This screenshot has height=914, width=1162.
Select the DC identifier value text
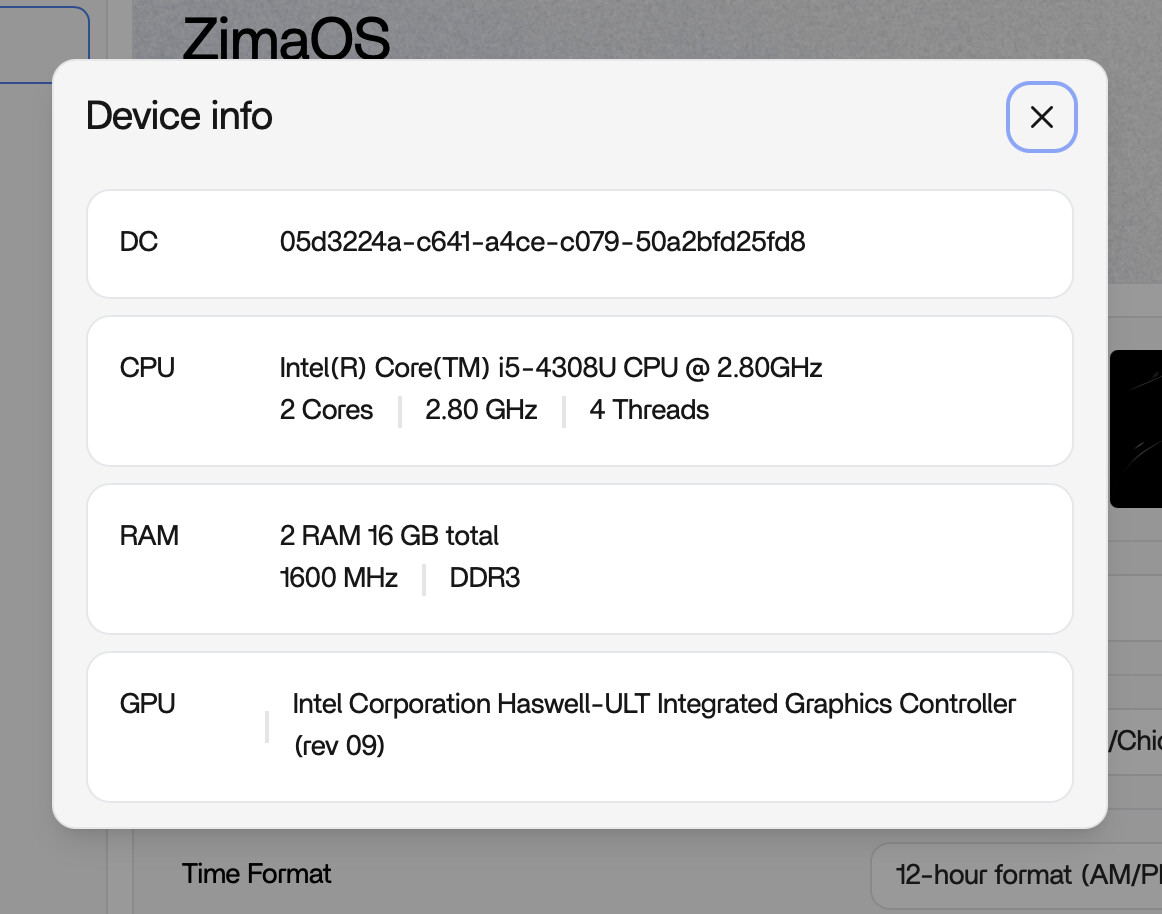542,242
